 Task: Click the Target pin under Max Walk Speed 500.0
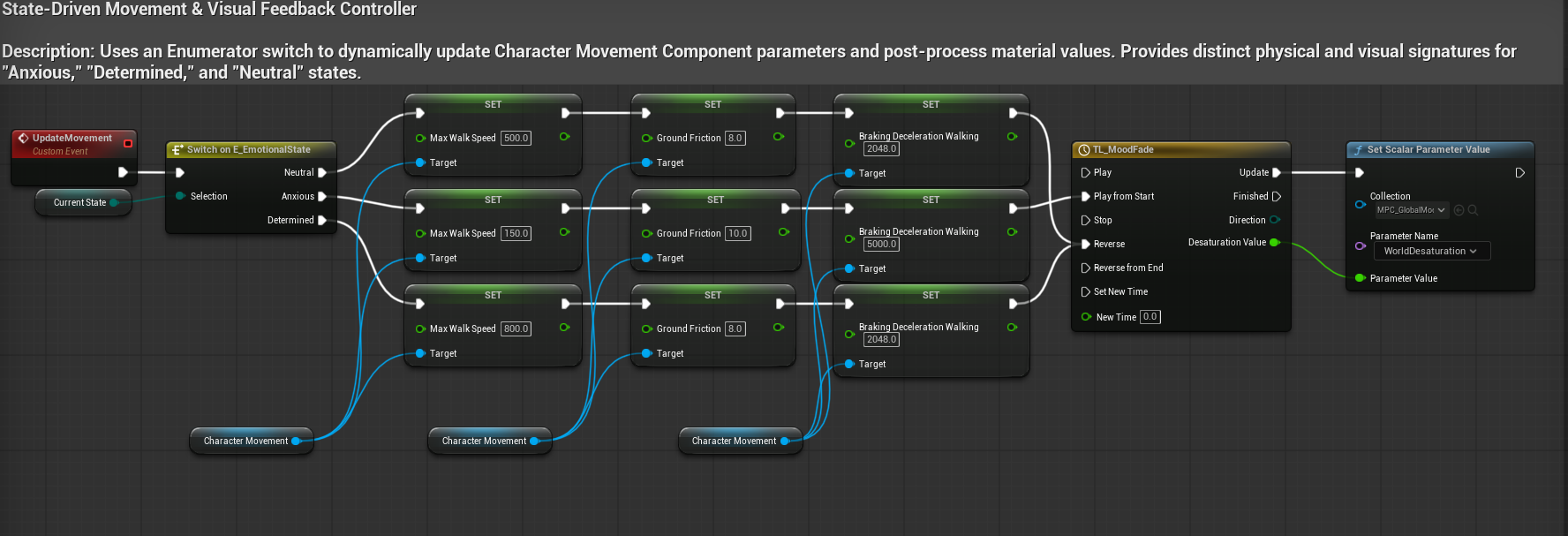[420, 162]
